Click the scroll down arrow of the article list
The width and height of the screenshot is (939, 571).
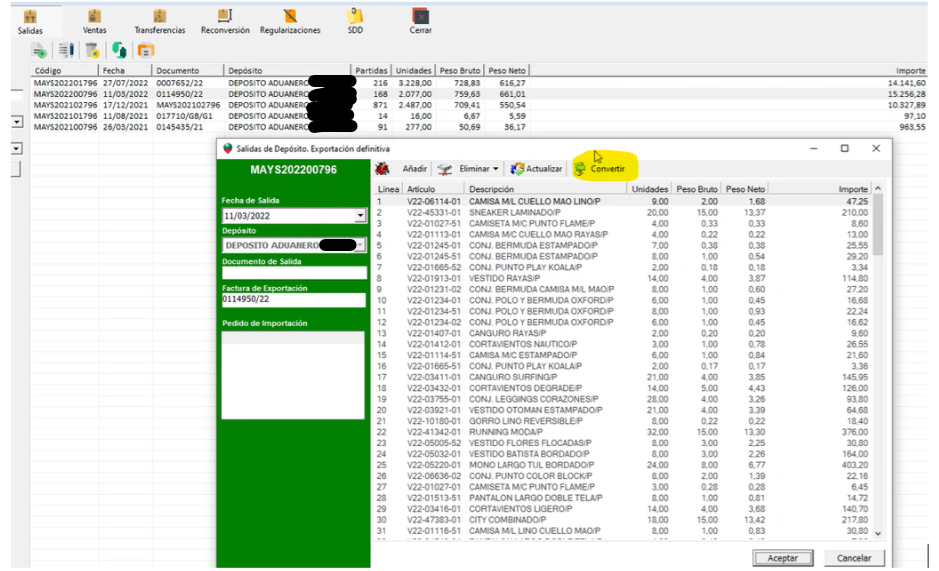pyautogui.click(x=878, y=534)
